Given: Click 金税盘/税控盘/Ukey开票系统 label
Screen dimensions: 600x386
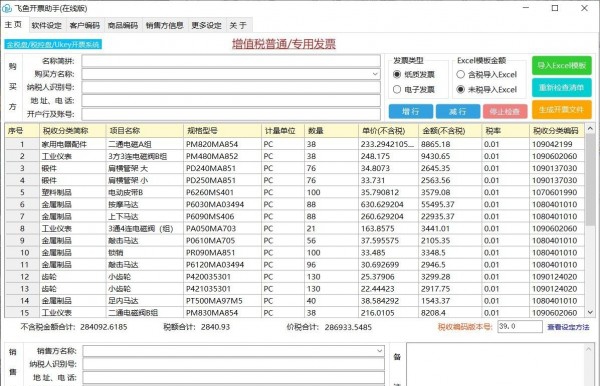Looking at the screenshot, I should pos(53,44).
